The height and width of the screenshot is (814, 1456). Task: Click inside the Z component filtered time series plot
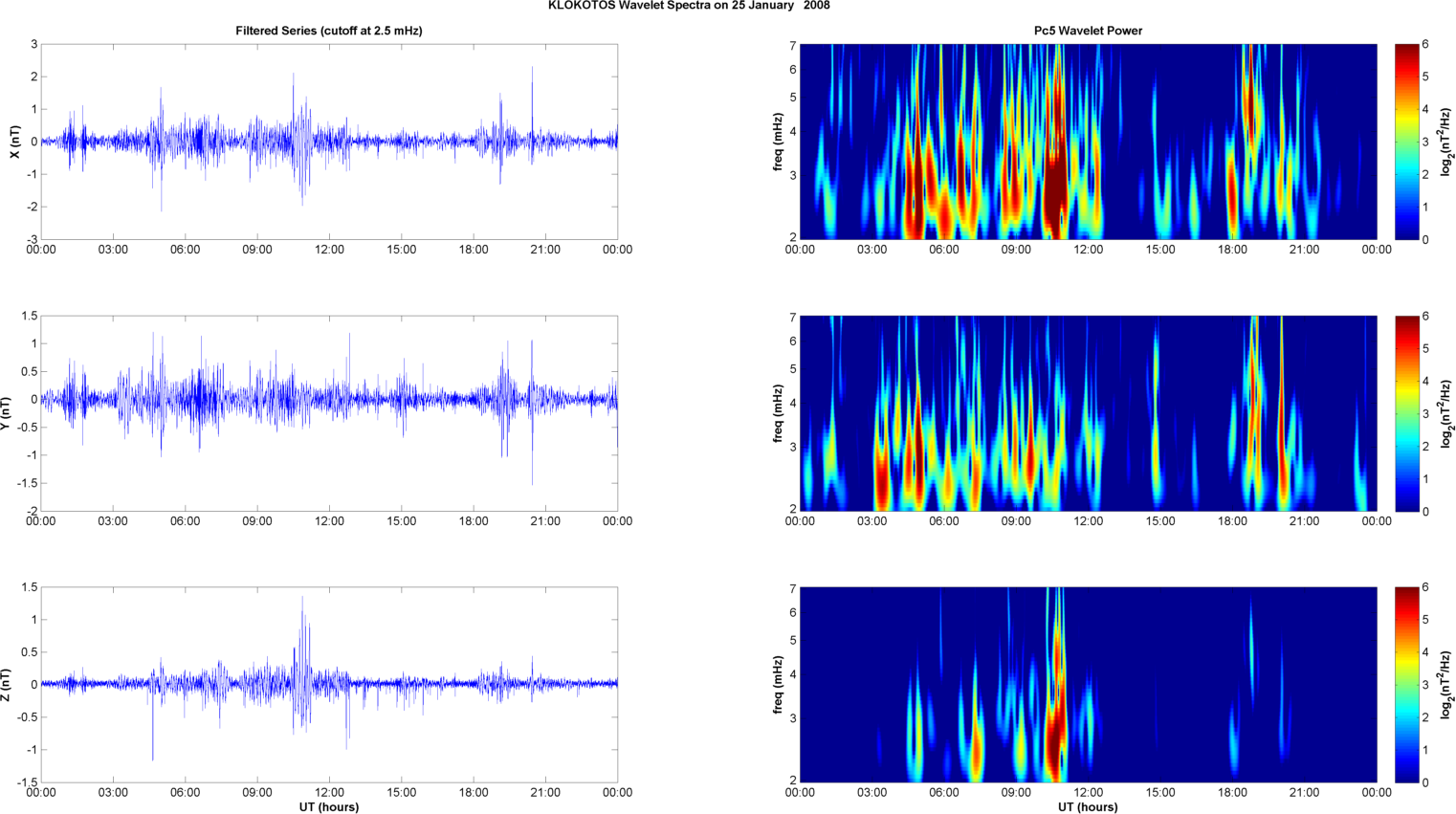329,685
